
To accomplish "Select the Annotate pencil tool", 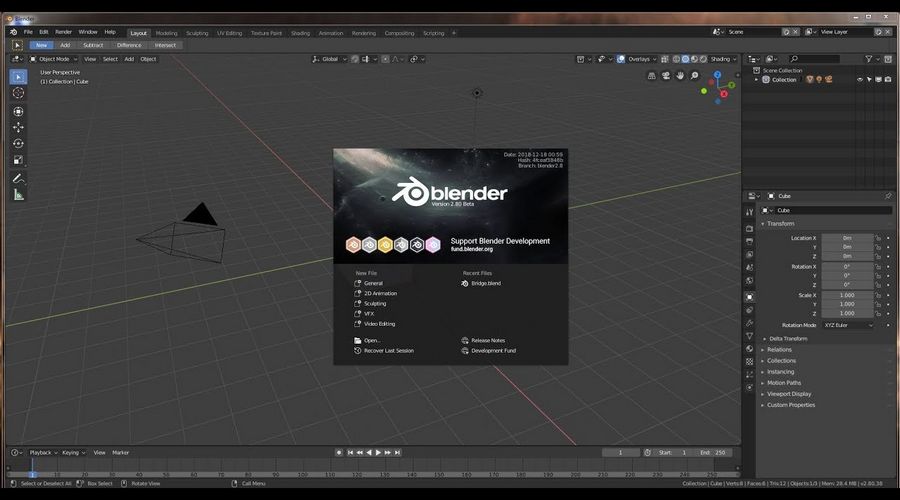I will (x=18, y=179).
